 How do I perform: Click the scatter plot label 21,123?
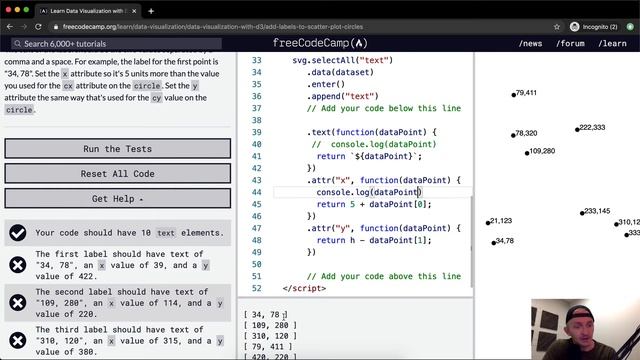coord(501,221)
